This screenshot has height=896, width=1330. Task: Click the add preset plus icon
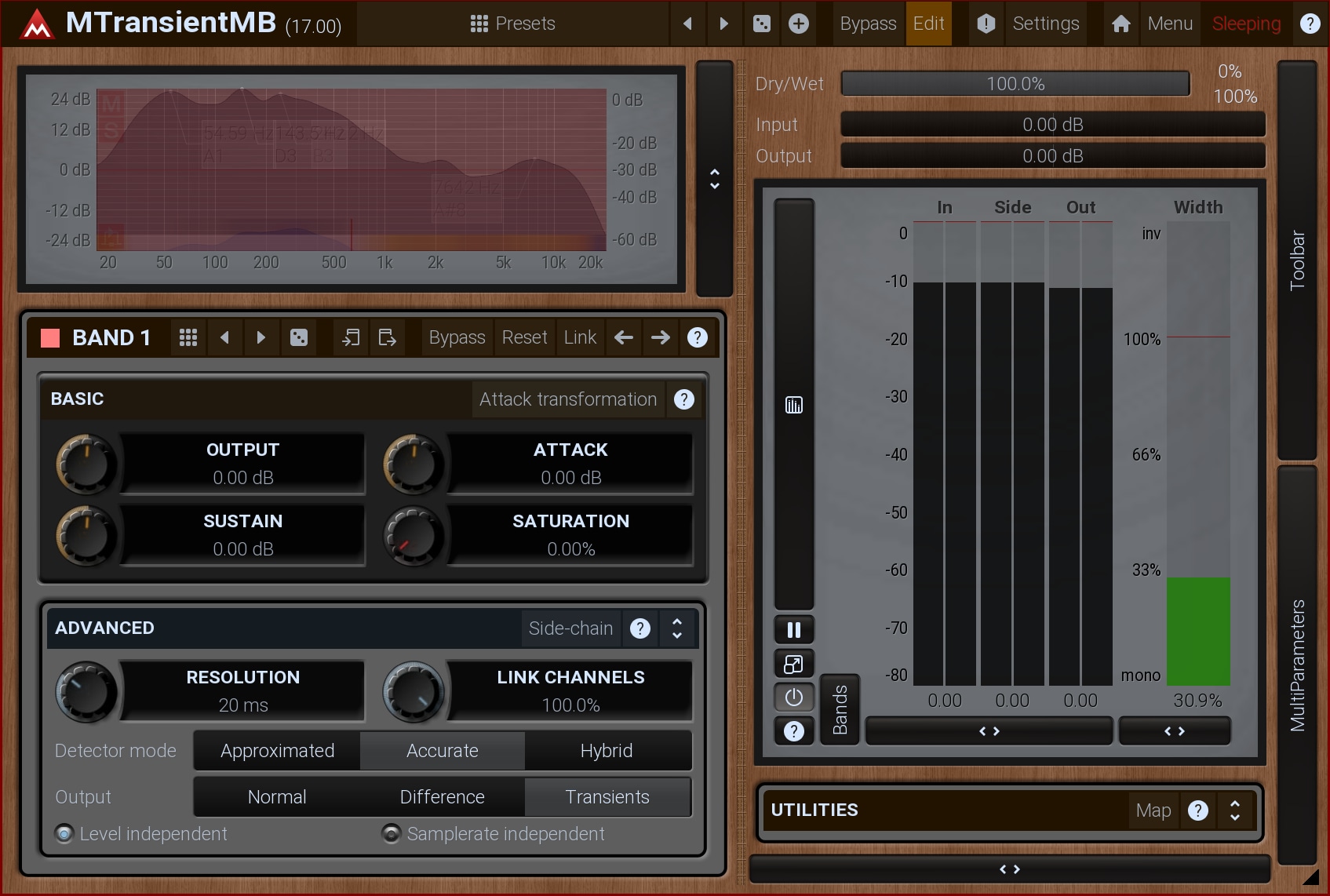tap(798, 24)
